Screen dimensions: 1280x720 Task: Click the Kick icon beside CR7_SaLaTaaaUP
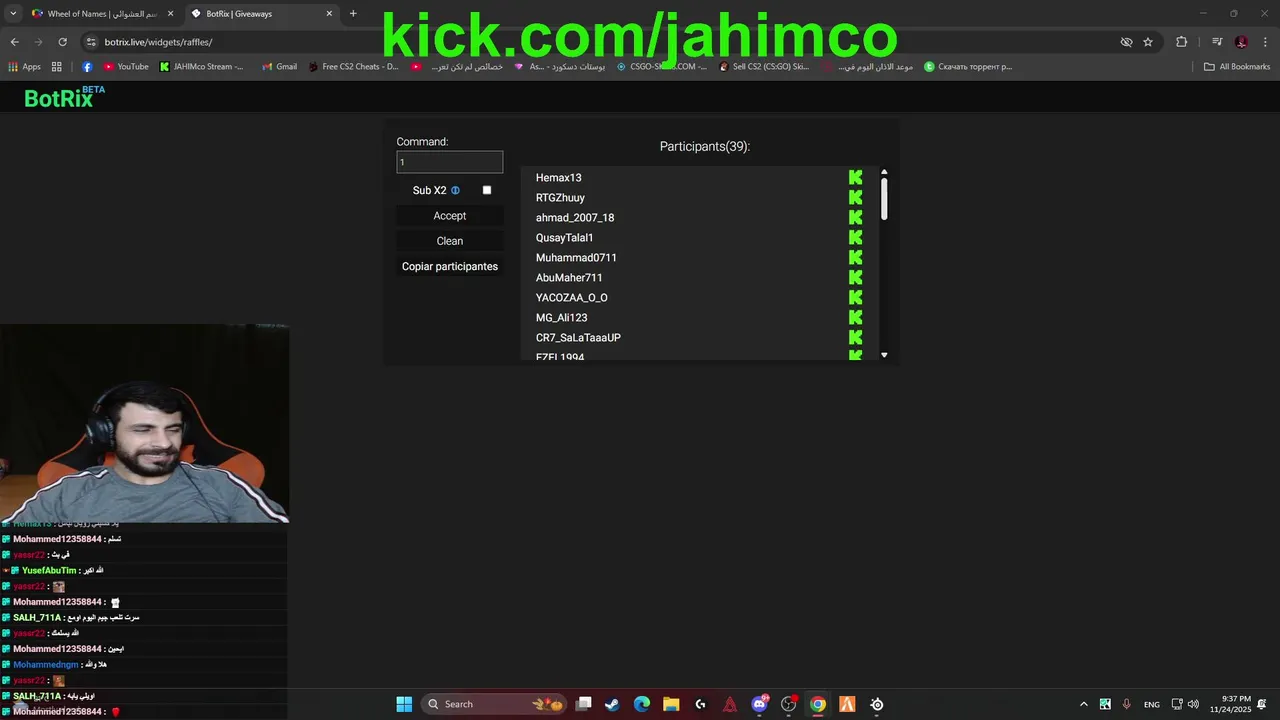(855, 338)
